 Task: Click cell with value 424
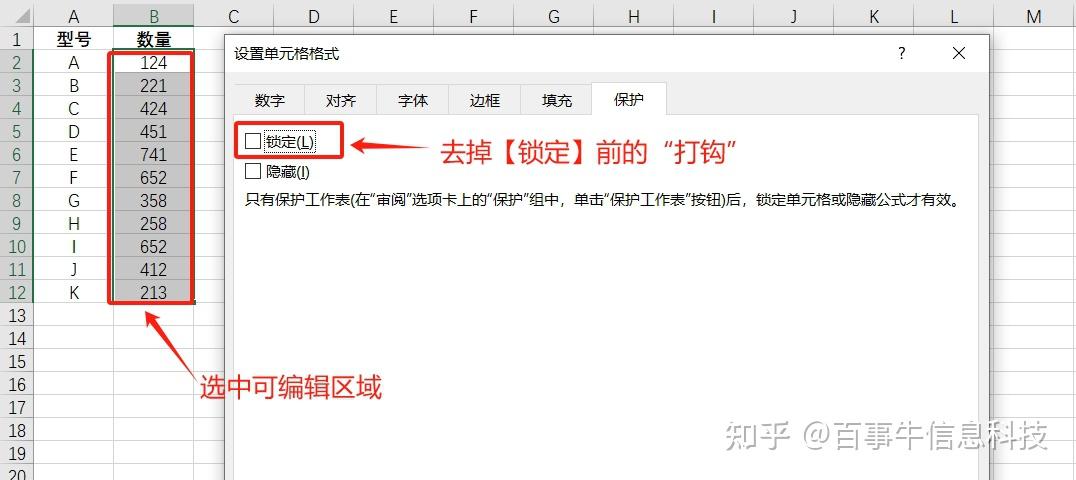click(x=154, y=108)
